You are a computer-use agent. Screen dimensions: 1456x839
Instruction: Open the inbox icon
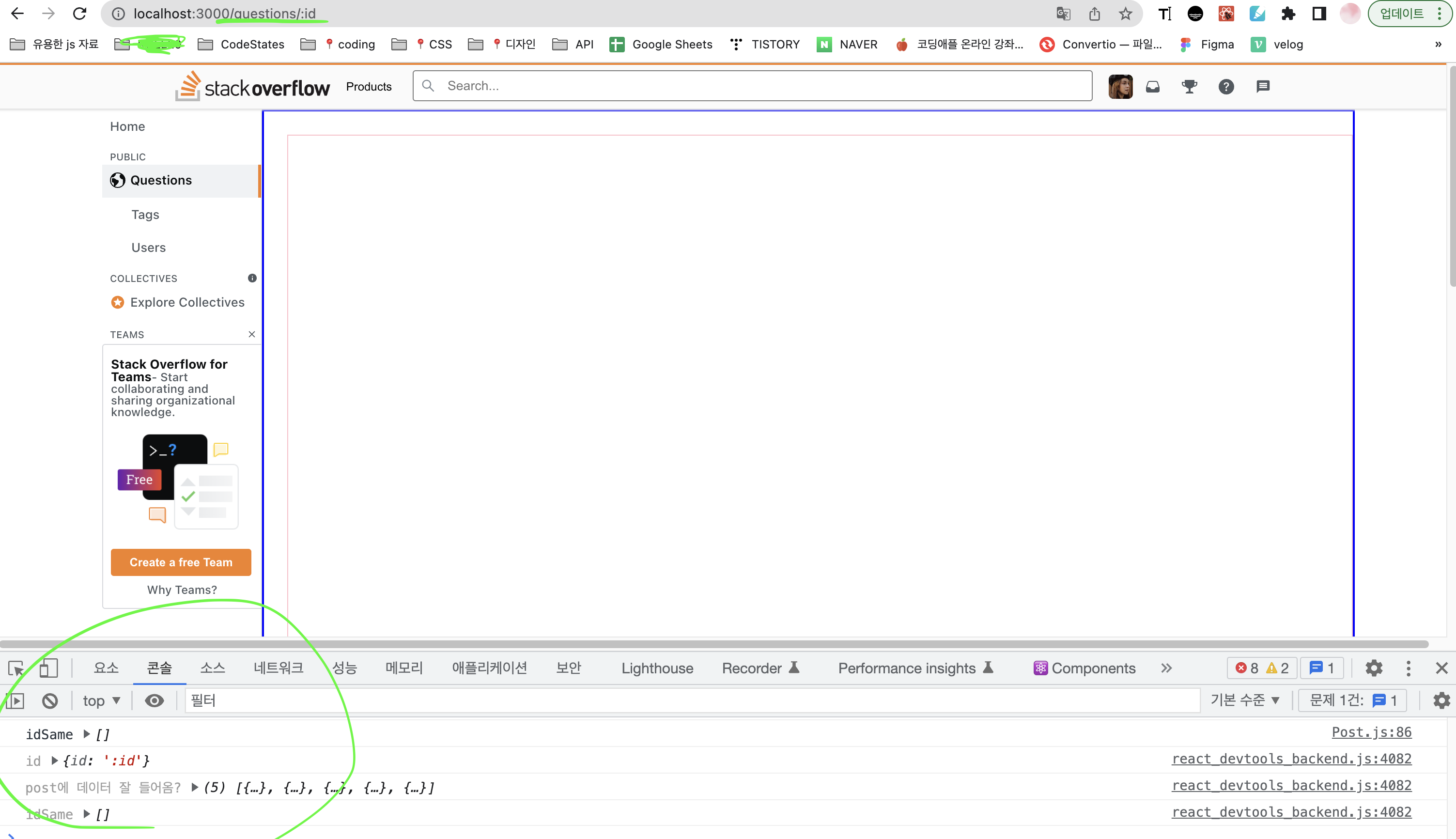1152,86
